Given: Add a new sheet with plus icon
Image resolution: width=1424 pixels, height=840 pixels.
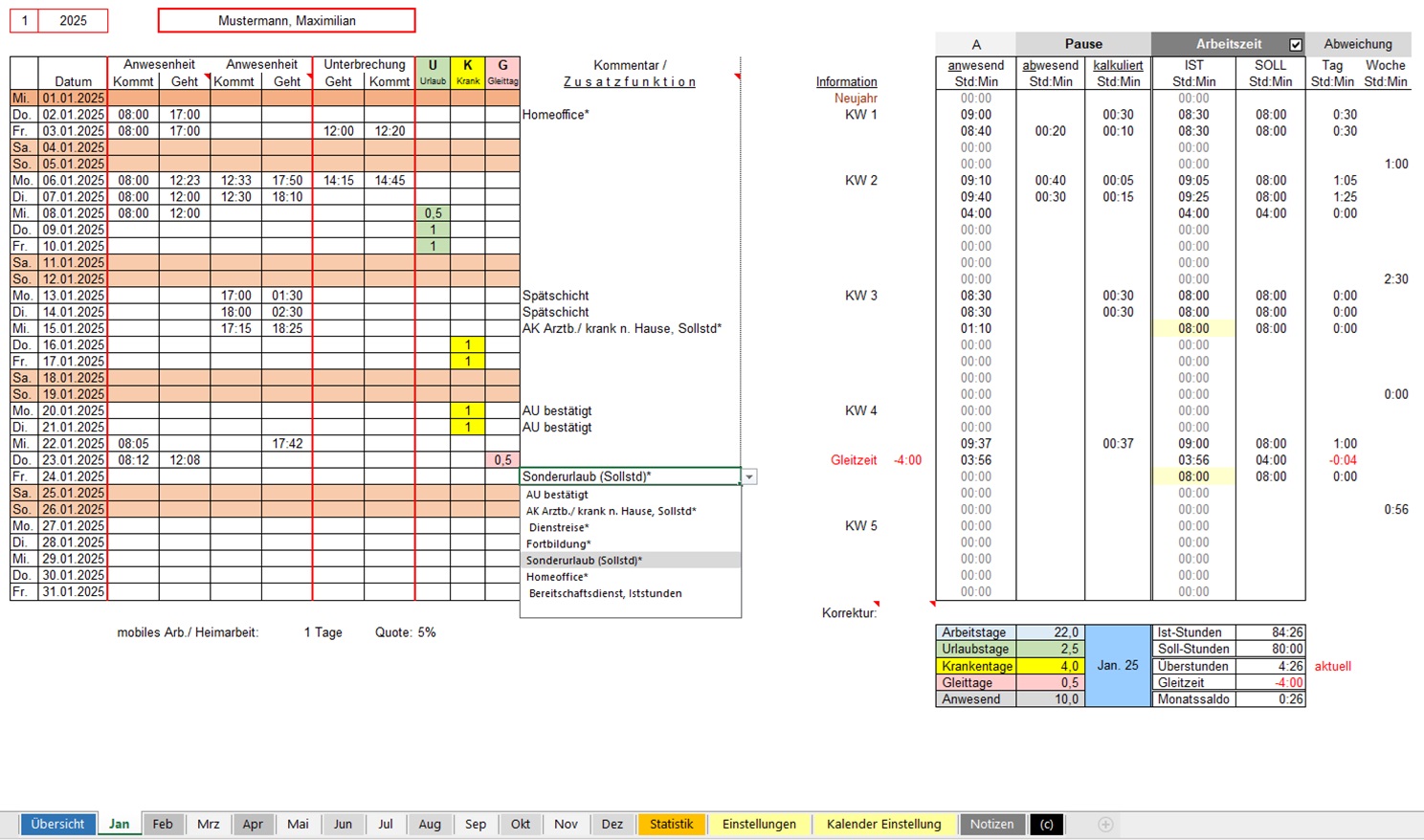Looking at the screenshot, I should [x=1105, y=824].
